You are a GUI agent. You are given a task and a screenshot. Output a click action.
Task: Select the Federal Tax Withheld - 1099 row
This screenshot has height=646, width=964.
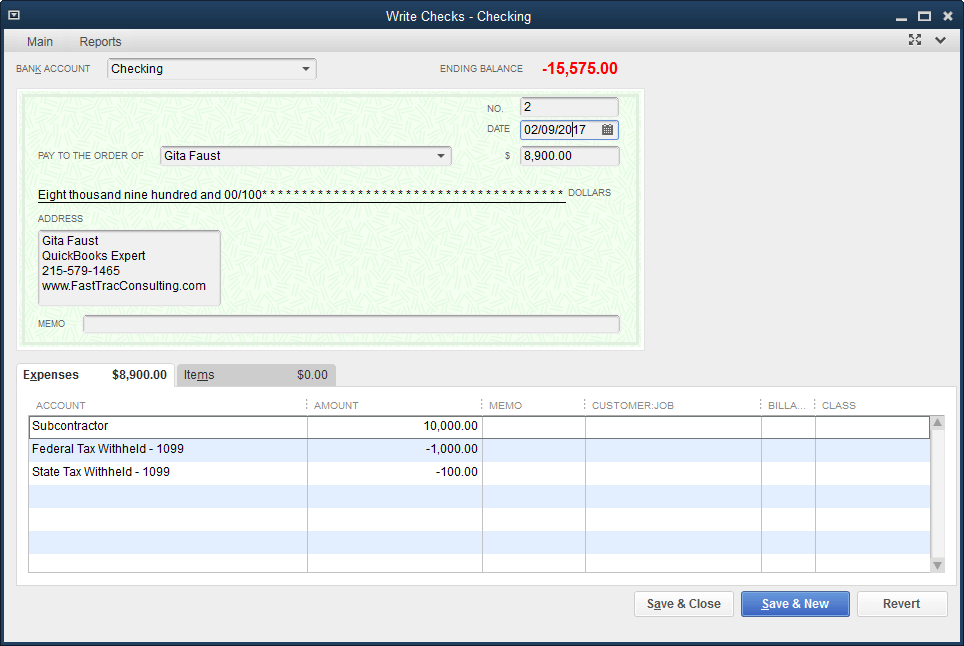tap(108, 449)
